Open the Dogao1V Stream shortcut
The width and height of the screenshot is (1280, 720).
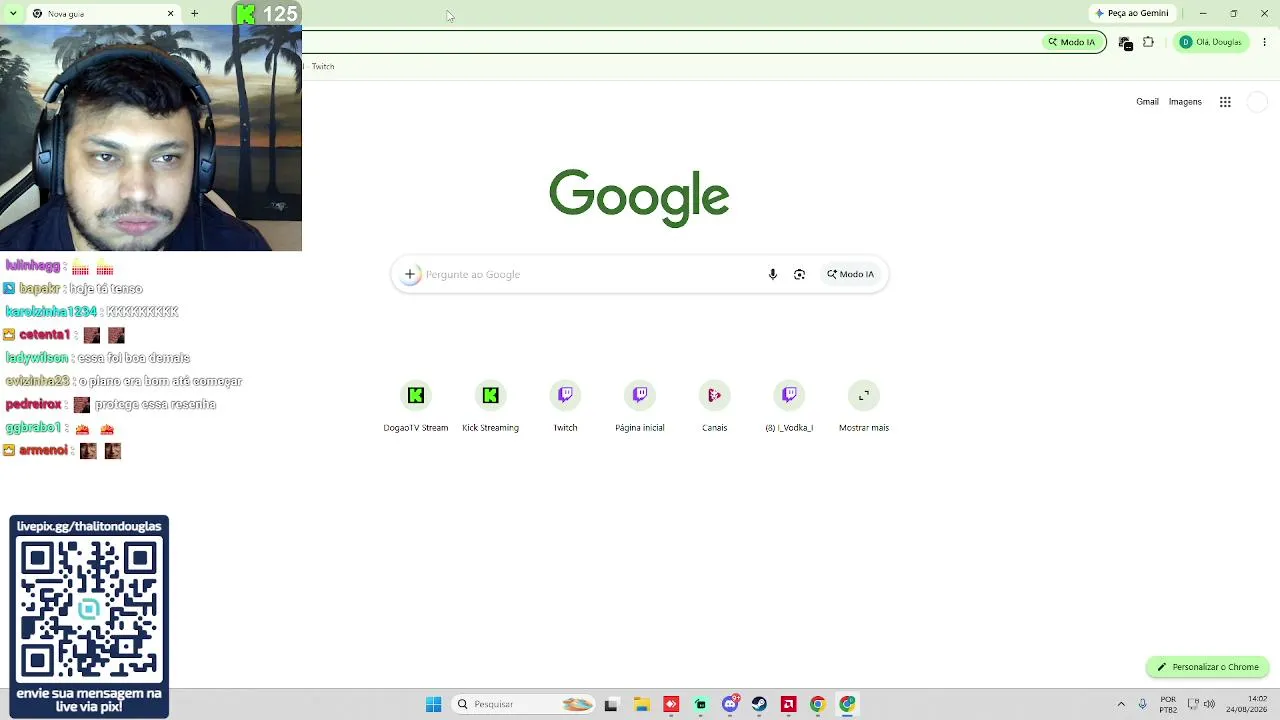tap(416, 406)
